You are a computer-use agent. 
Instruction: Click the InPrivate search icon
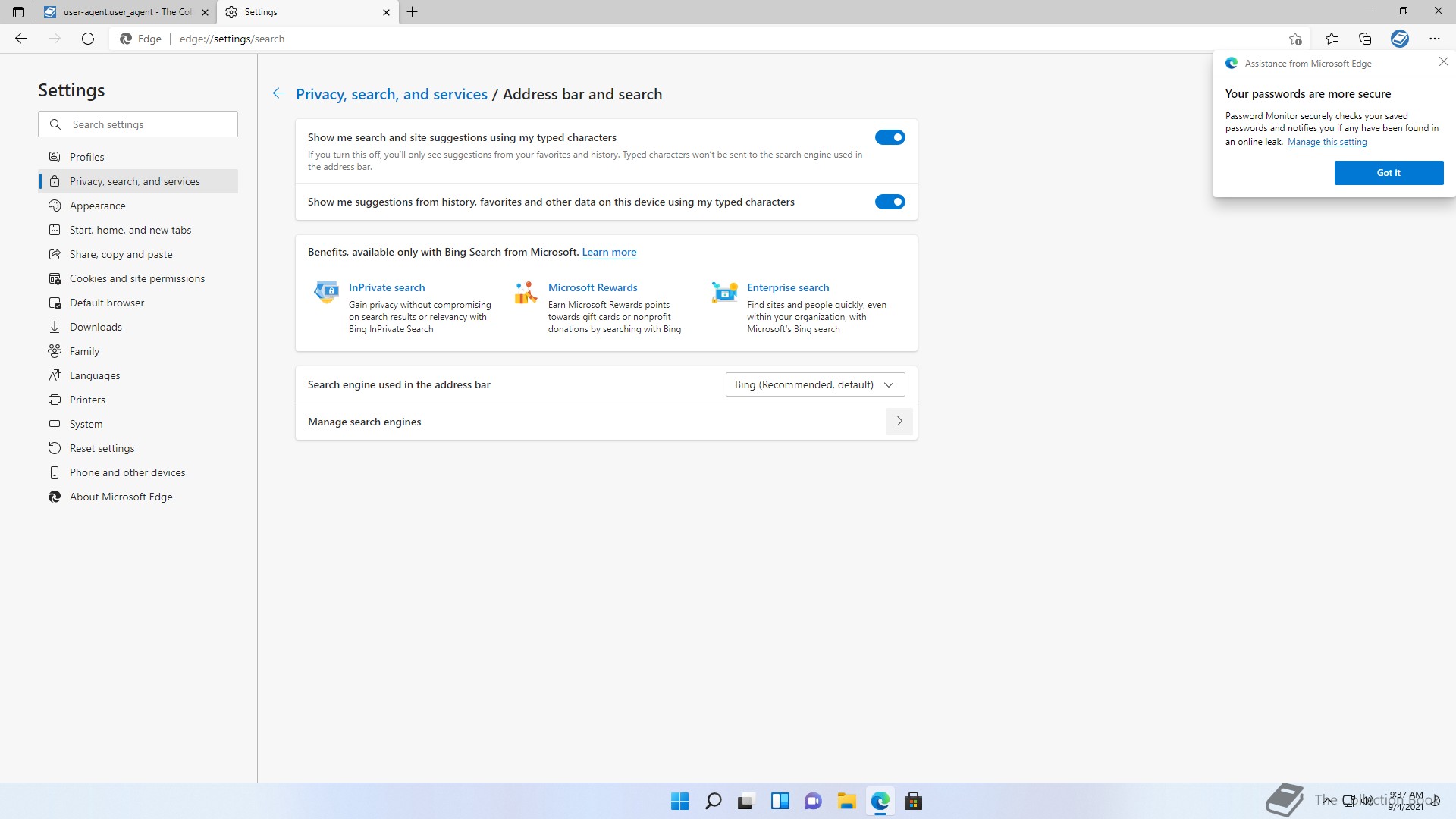pos(327,291)
